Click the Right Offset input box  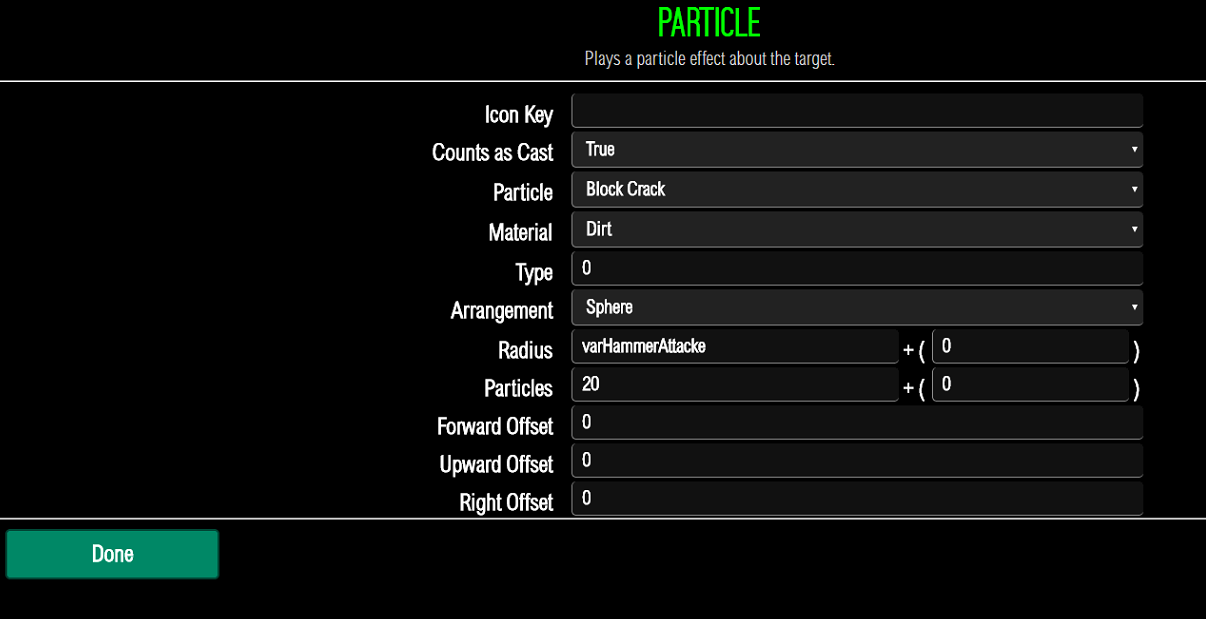click(856, 498)
